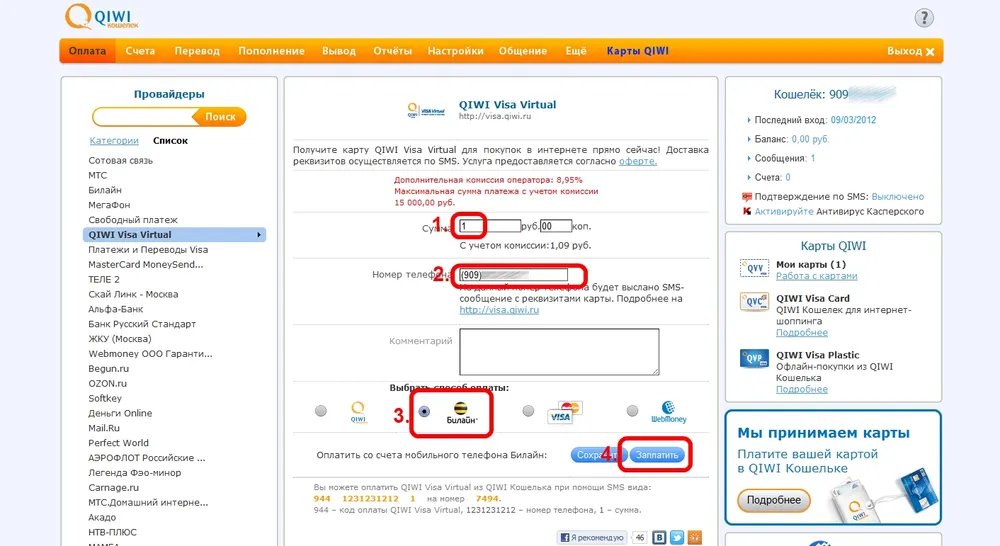The height and width of the screenshot is (546, 1000).
Task: Select QIWI wallet payment radio button
Action: [321, 411]
